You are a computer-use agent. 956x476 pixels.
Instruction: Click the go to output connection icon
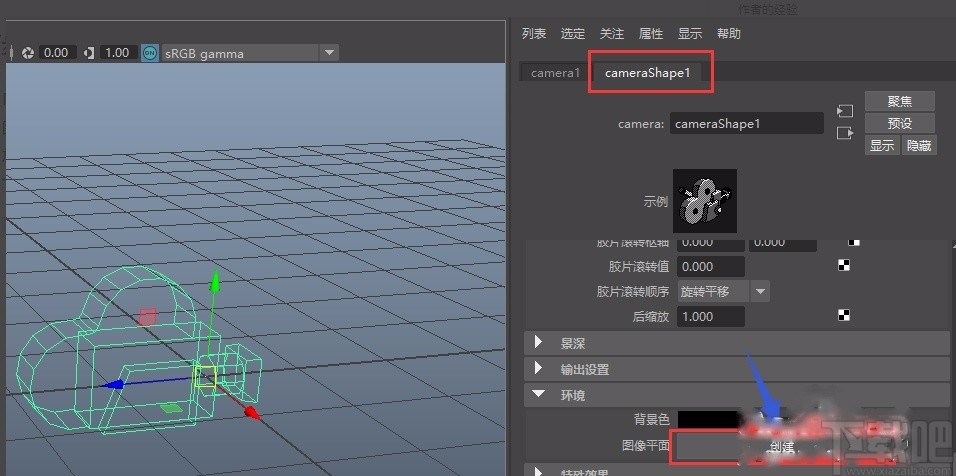tap(845, 132)
